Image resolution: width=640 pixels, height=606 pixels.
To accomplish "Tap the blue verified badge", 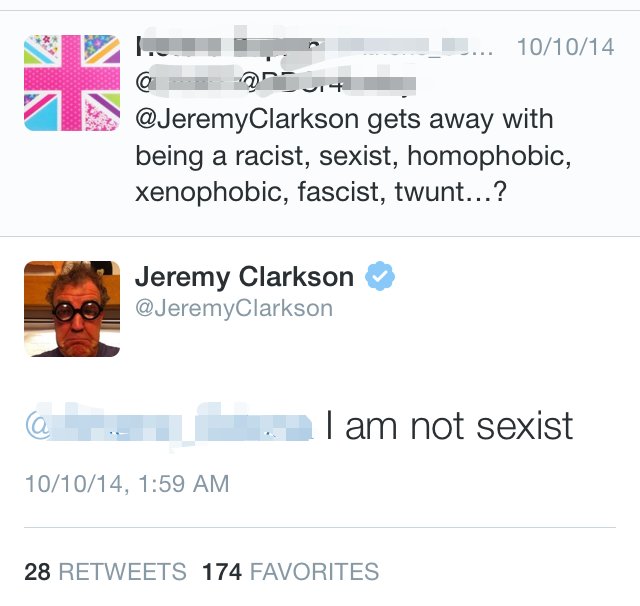I will 381,277.
